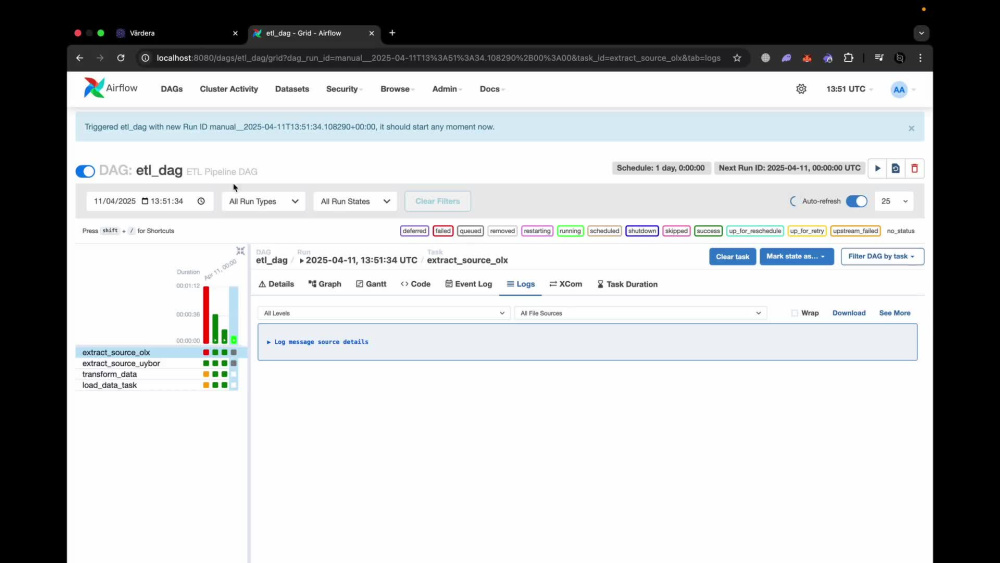Screen dimensions: 1000x563
Task: Click the Airflow logo home link
Action: click(x=111, y=88)
